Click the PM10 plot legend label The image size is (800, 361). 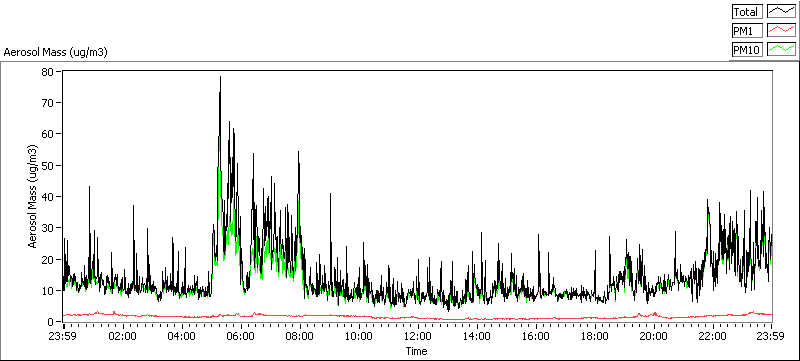click(747, 50)
